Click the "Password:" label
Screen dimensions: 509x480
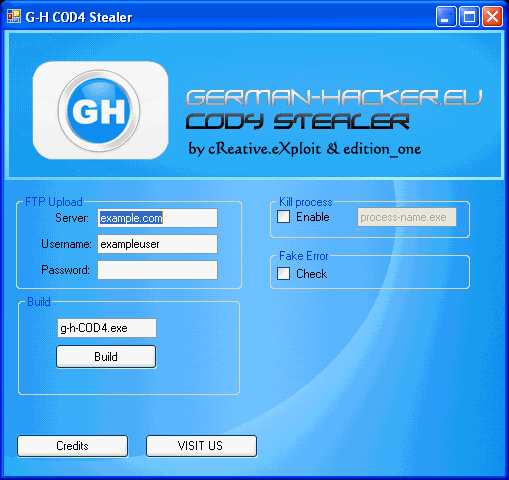tap(65, 270)
